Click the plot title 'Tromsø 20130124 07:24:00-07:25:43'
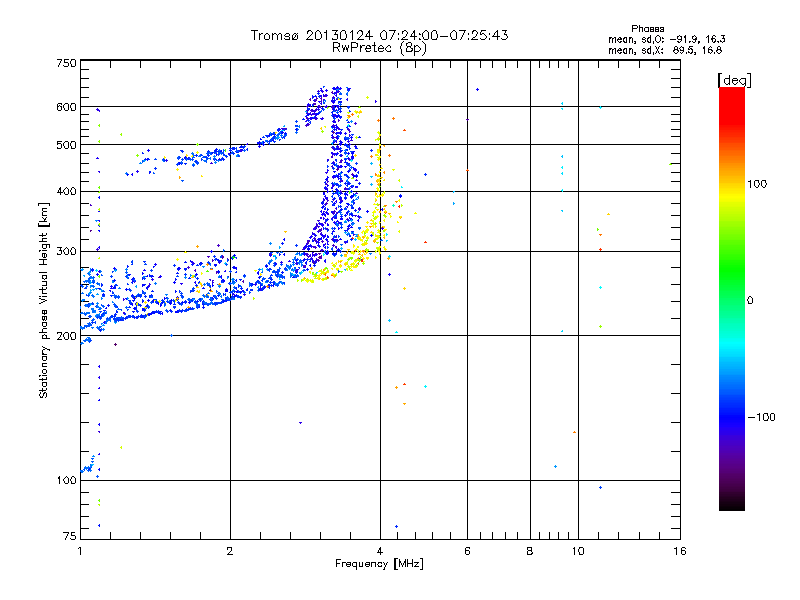The width and height of the screenshot is (800, 600). (379, 35)
